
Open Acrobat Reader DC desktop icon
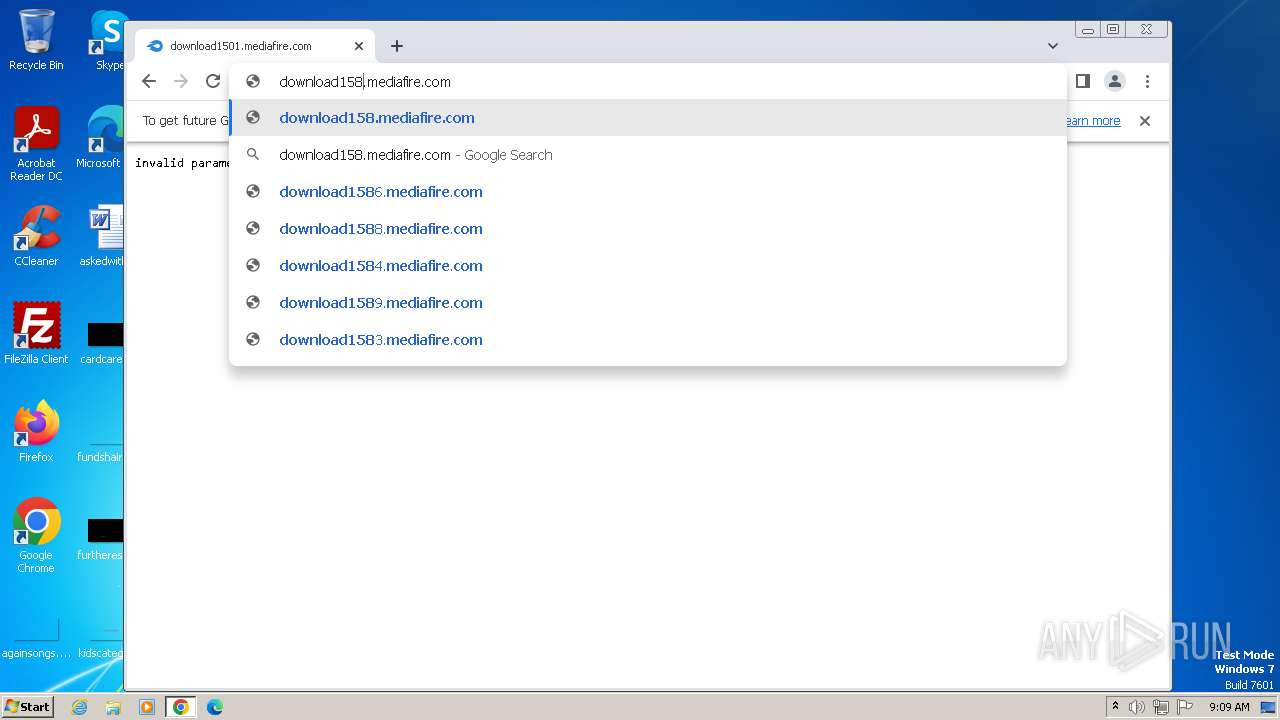(x=36, y=144)
